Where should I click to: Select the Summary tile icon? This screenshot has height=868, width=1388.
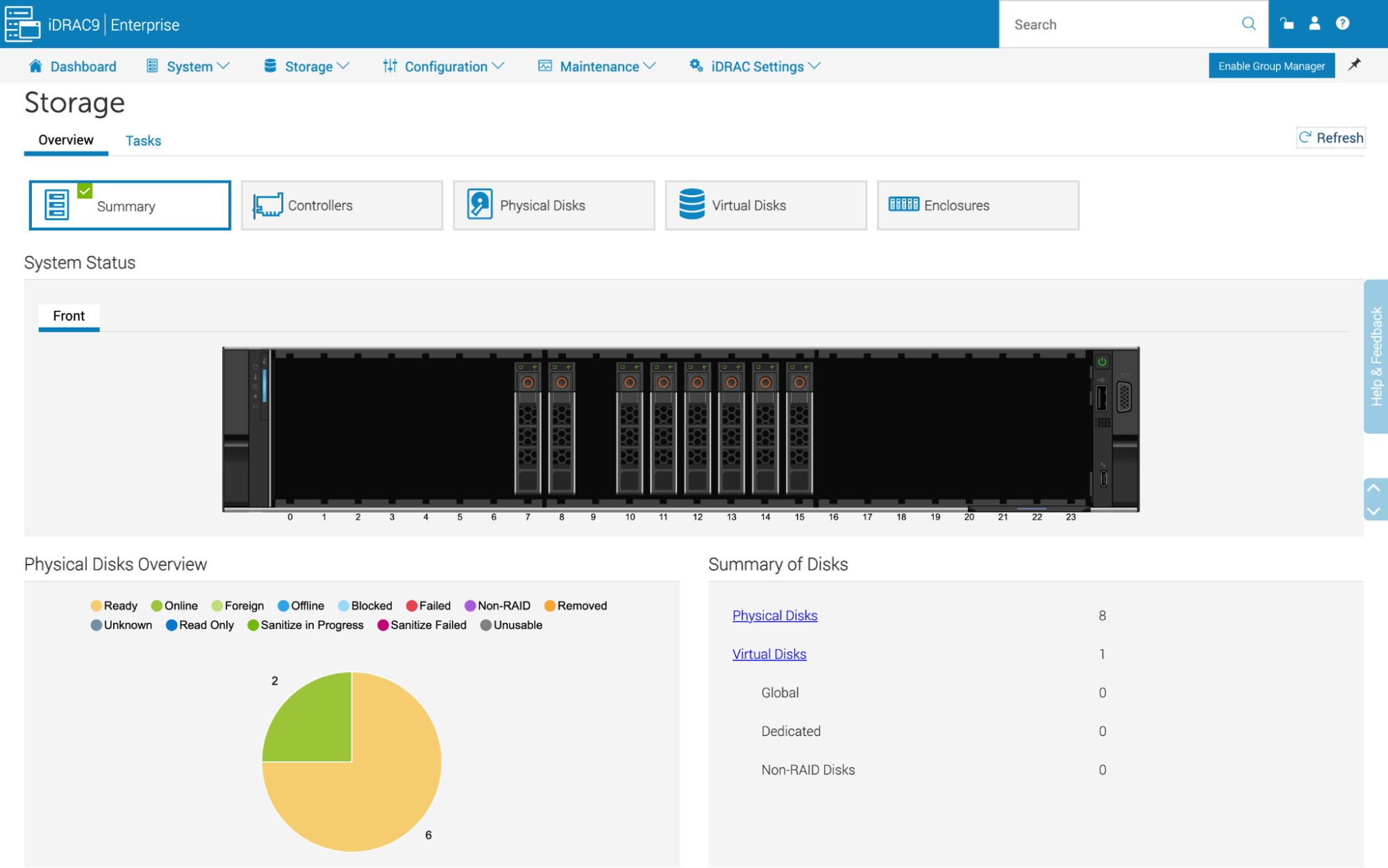[57, 205]
